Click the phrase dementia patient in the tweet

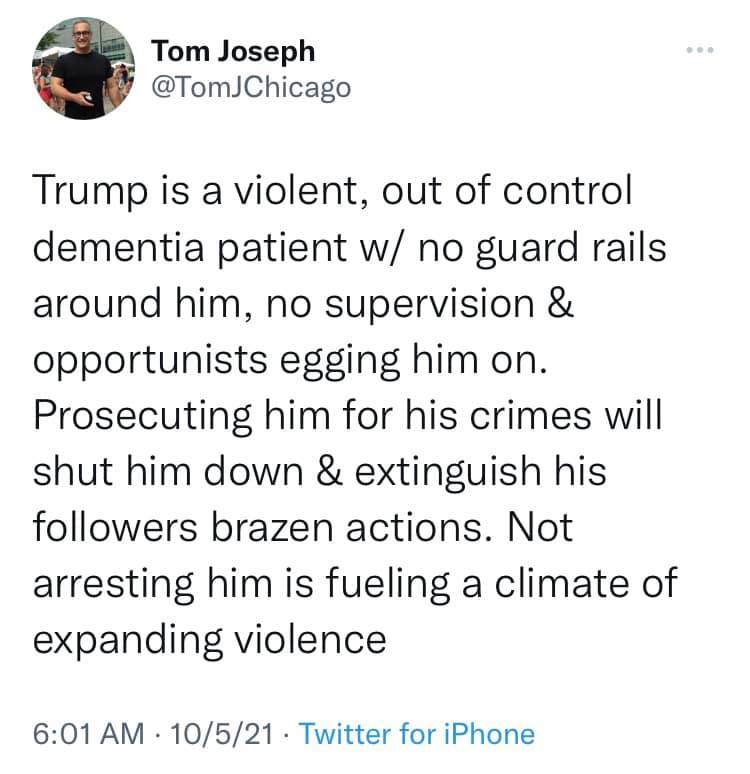190,247
